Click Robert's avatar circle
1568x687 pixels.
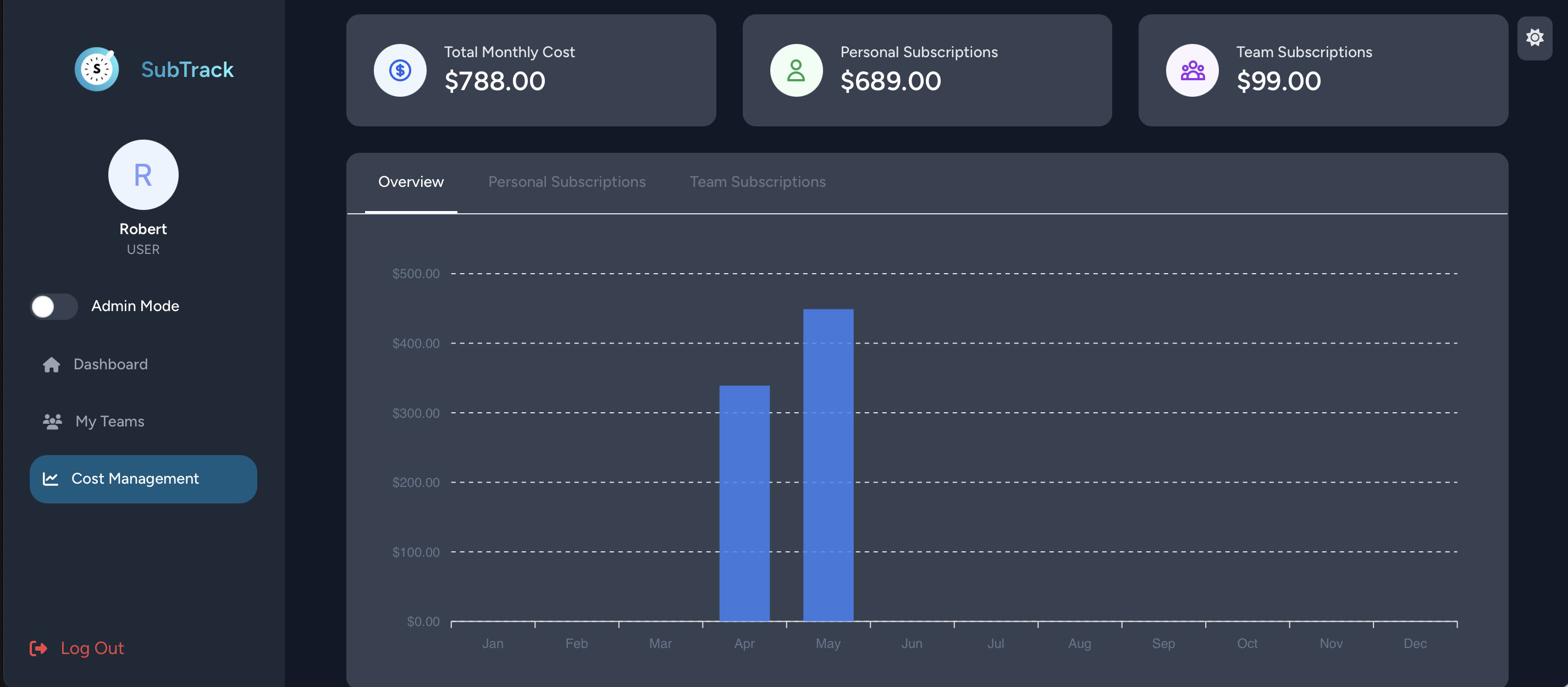(143, 175)
